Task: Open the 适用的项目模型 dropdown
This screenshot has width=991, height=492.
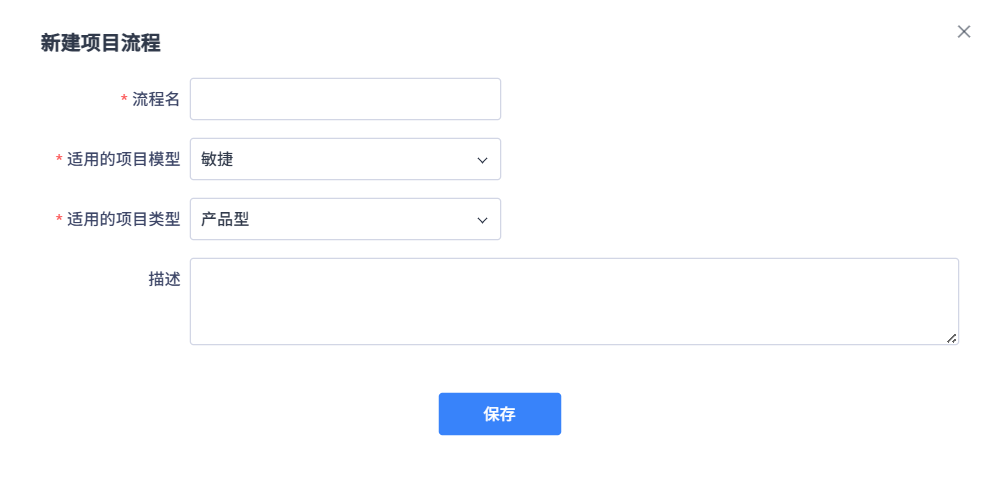Action: [x=345, y=159]
